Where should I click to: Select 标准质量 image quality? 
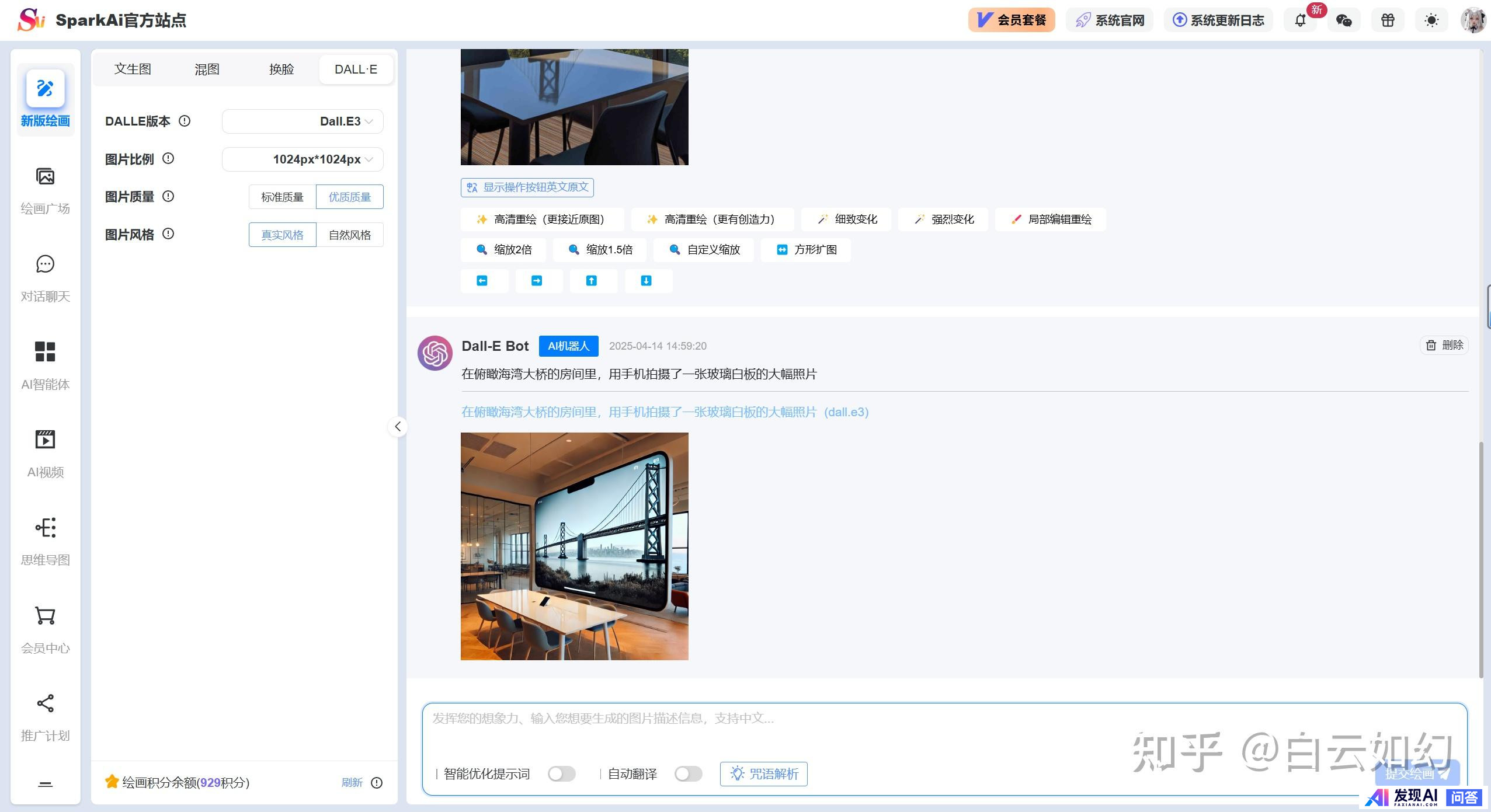point(282,197)
